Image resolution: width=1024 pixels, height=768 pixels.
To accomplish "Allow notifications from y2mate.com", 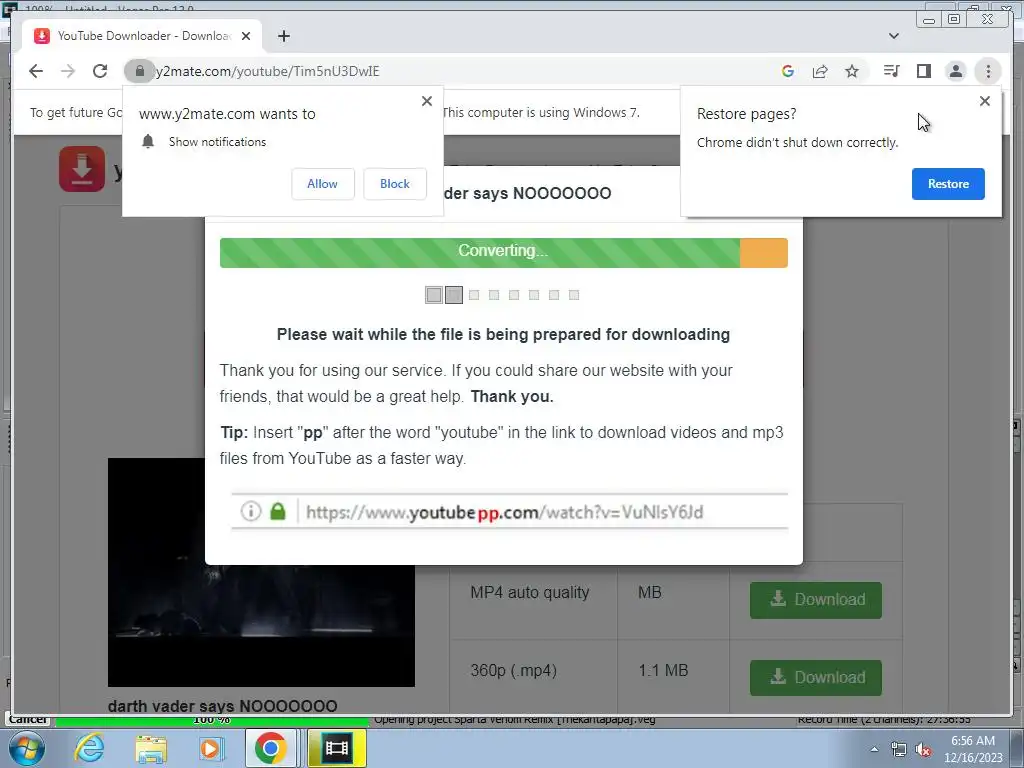I will (x=323, y=184).
